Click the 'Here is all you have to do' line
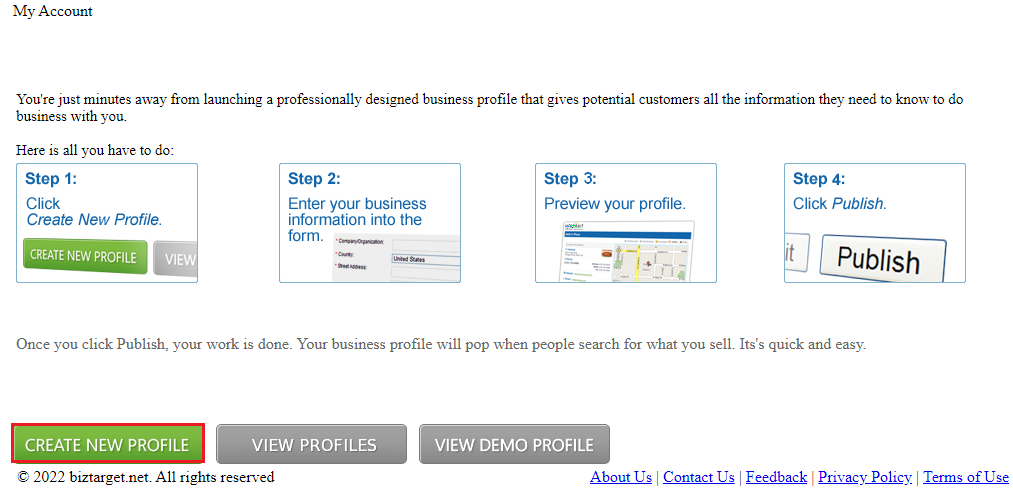1013x498 pixels. coord(95,150)
